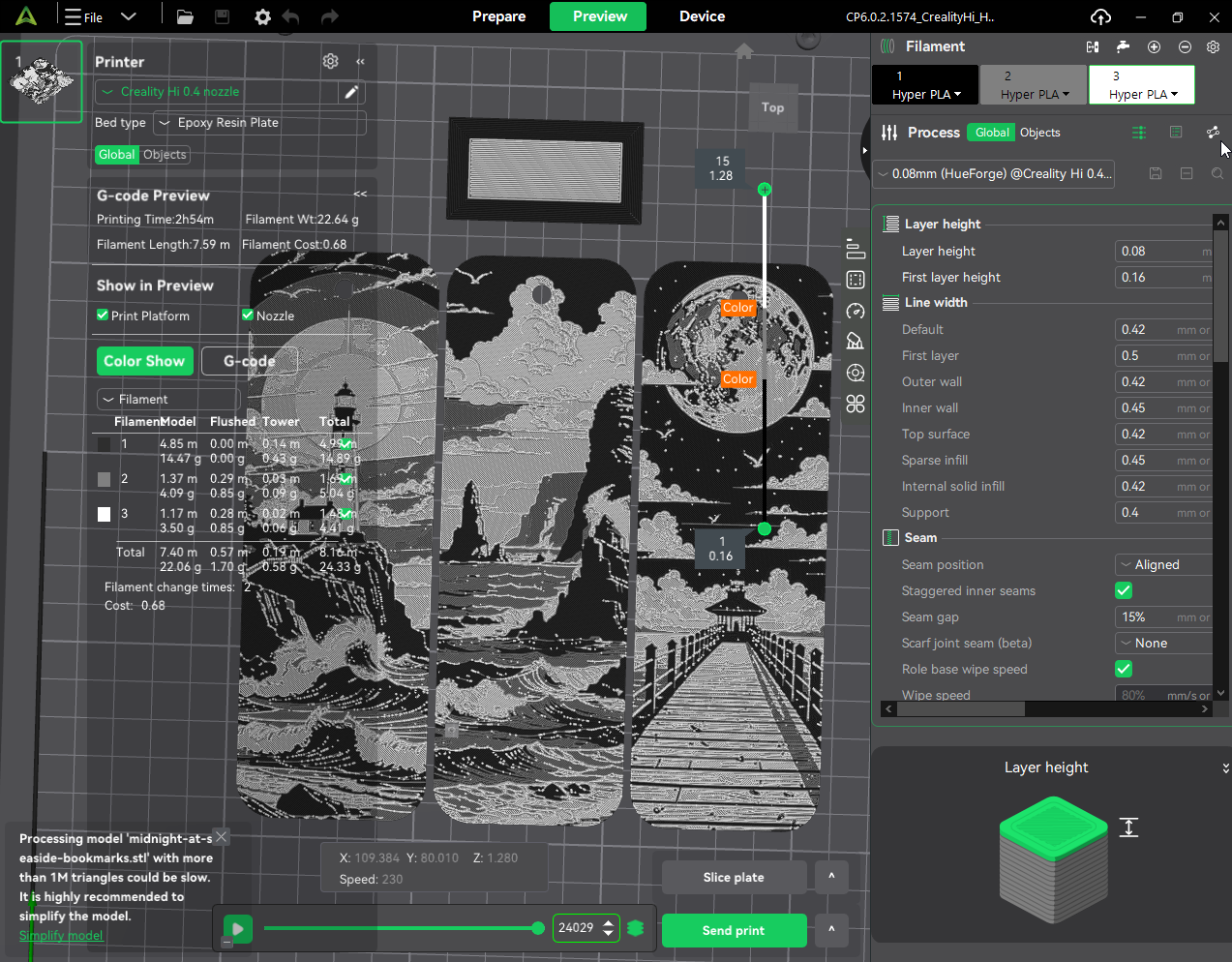Click the compare presets icon in Process
Viewport: 1232px width, 962px height.
coord(1213,133)
